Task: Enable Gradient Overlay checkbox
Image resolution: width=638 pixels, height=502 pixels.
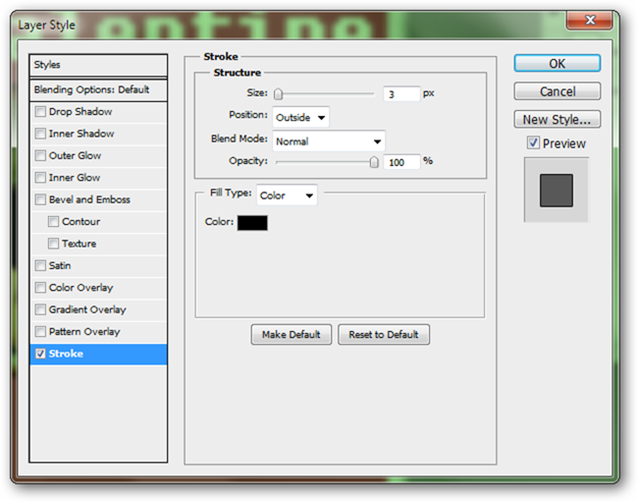Action: [40, 309]
